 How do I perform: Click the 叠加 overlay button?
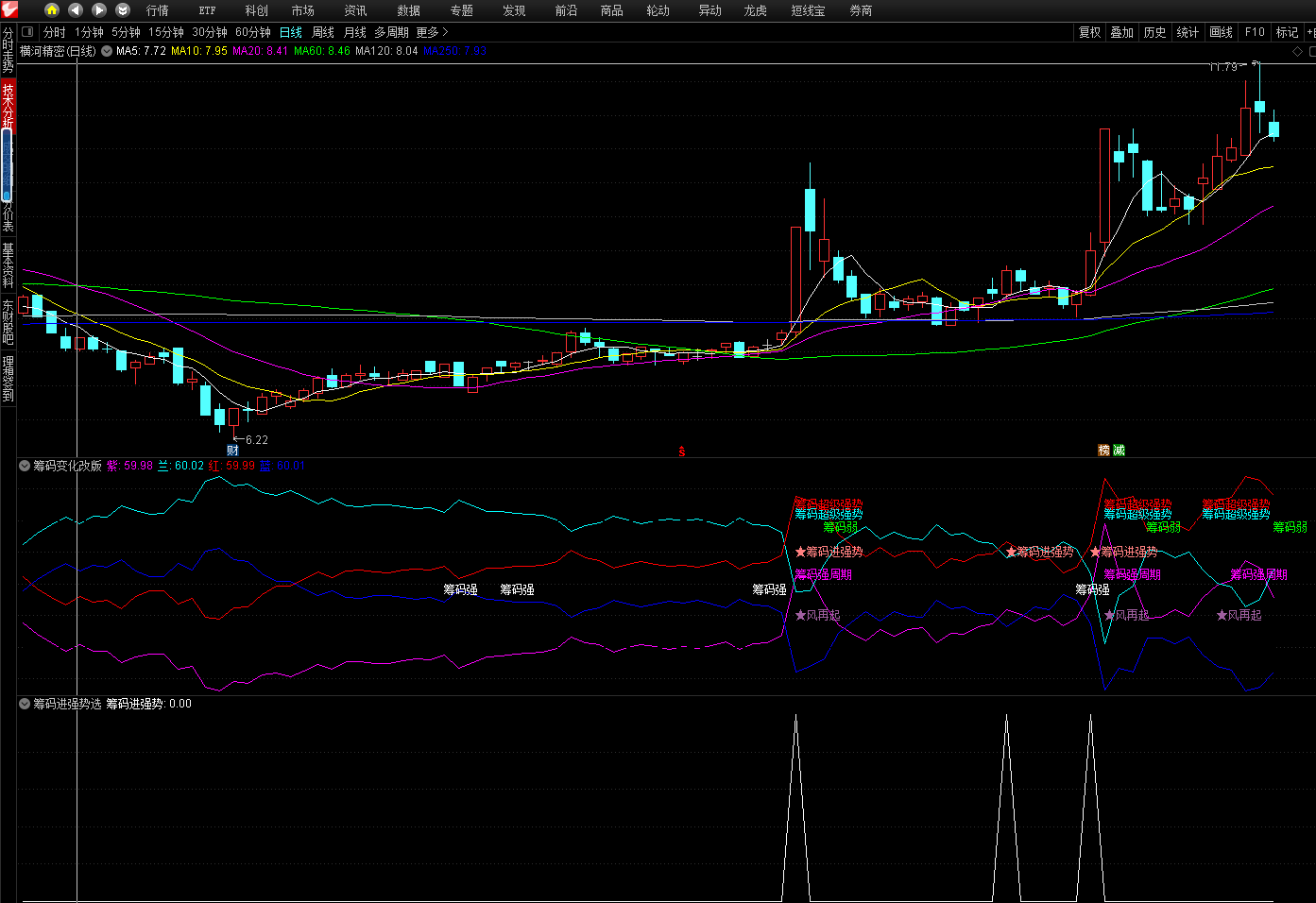coord(1121,32)
